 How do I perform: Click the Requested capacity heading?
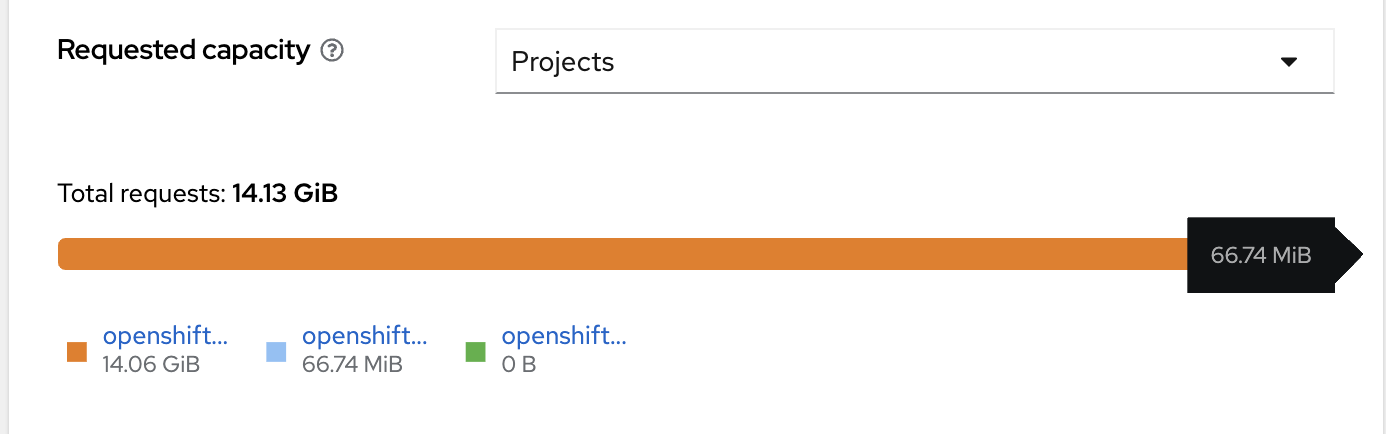184,50
